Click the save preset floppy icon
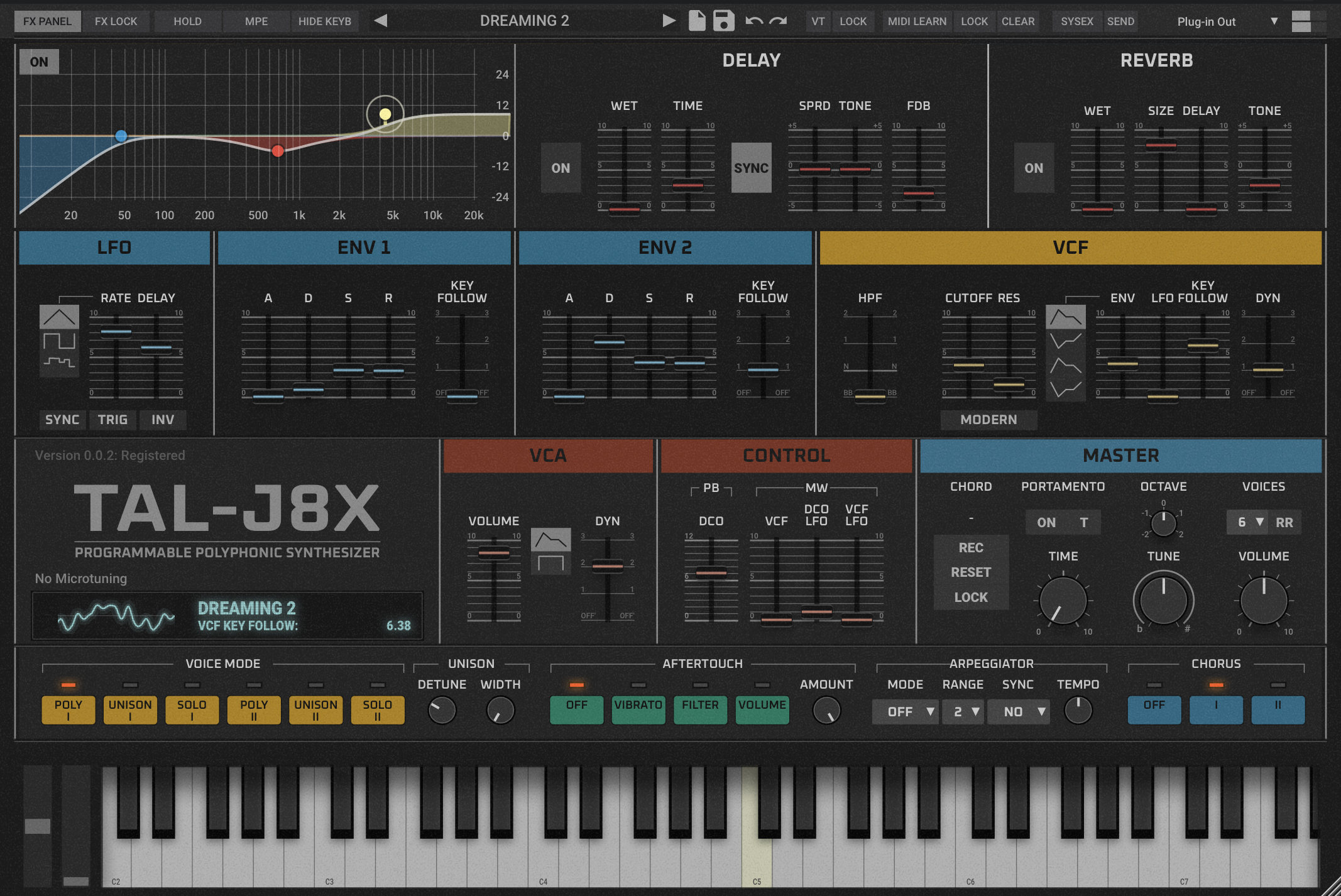This screenshot has height=896, width=1341. pyautogui.click(x=723, y=21)
